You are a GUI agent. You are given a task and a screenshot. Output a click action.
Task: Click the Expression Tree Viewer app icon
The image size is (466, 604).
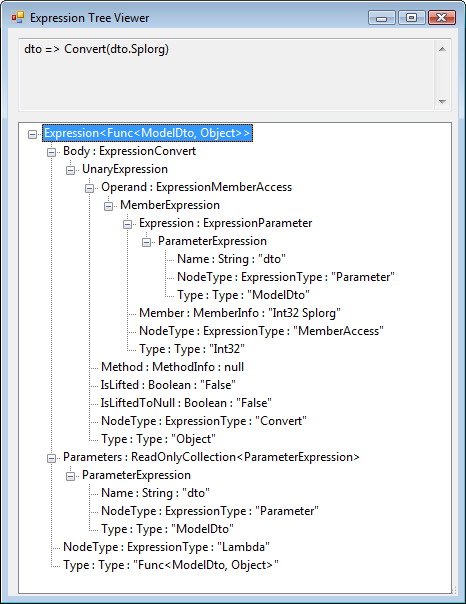tap(17, 18)
